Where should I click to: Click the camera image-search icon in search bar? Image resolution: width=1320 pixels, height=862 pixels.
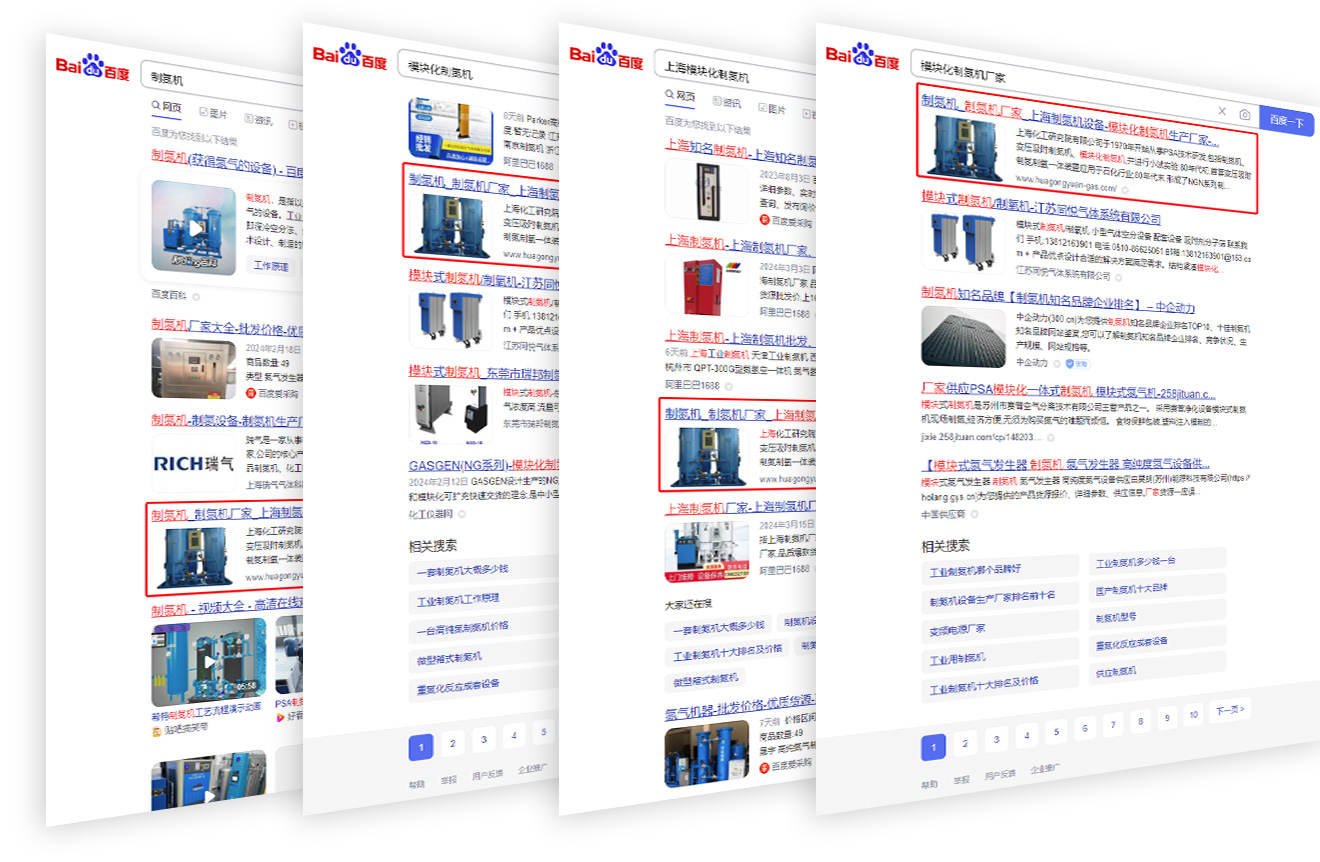pos(1245,115)
